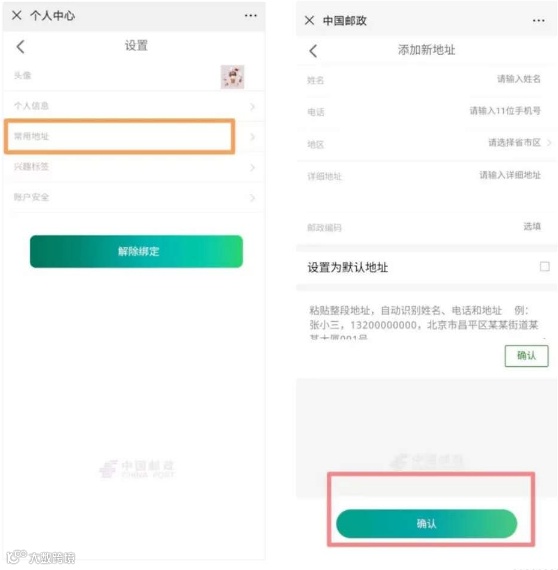The height and width of the screenshot is (570, 558).
Task: Expand 个人信息 chevron arrow
Action: pos(252,107)
